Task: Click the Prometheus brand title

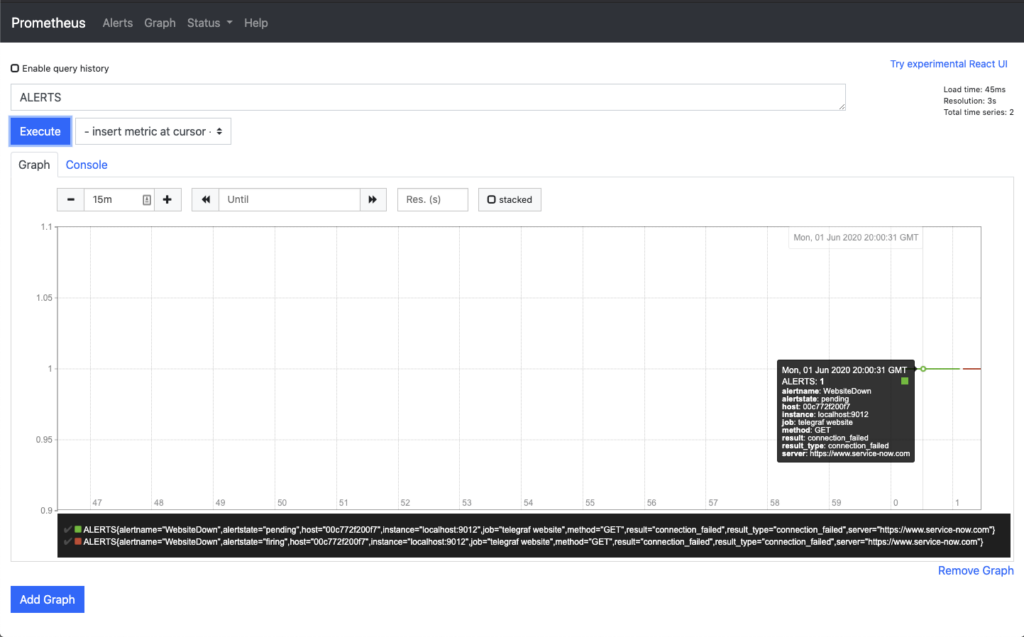Action: click(48, 23)
